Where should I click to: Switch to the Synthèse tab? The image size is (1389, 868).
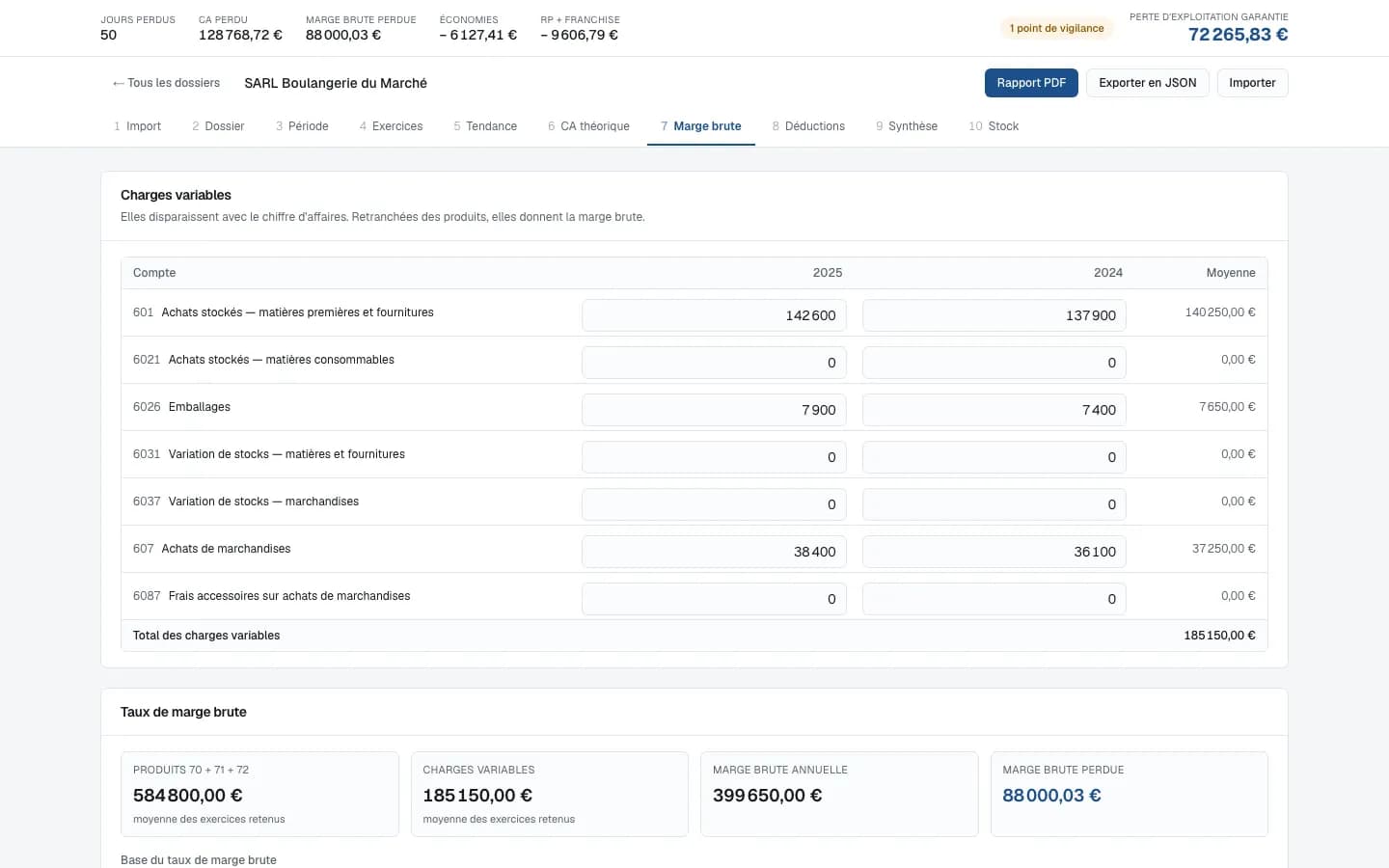tap(907, 126)
